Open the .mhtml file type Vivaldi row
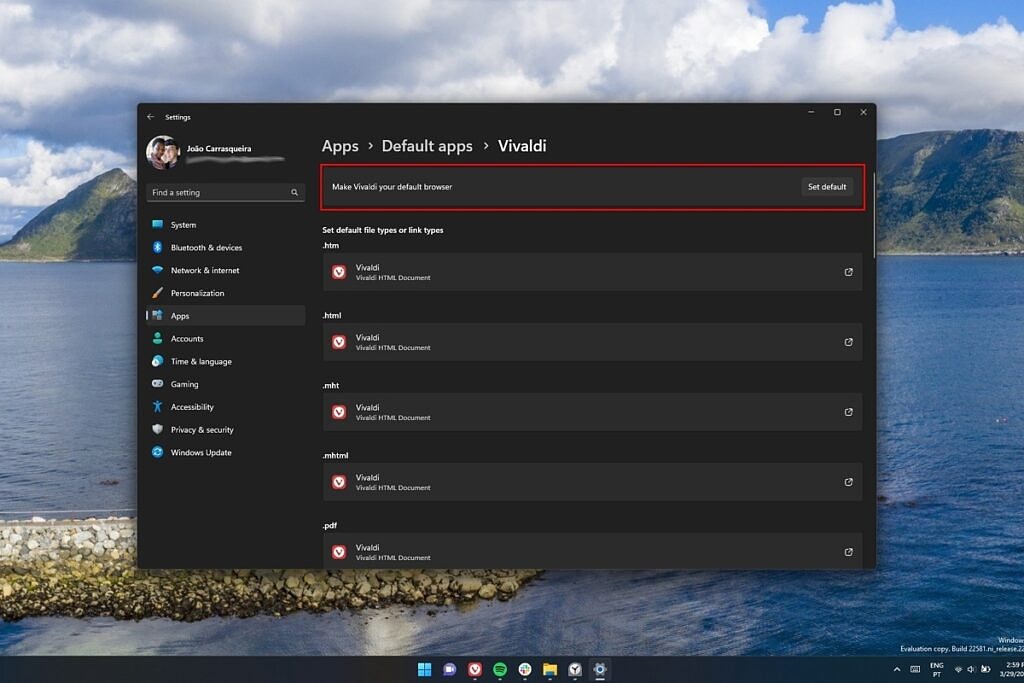The width and height of the screenshot is (1024, 683). click(592, 482)
